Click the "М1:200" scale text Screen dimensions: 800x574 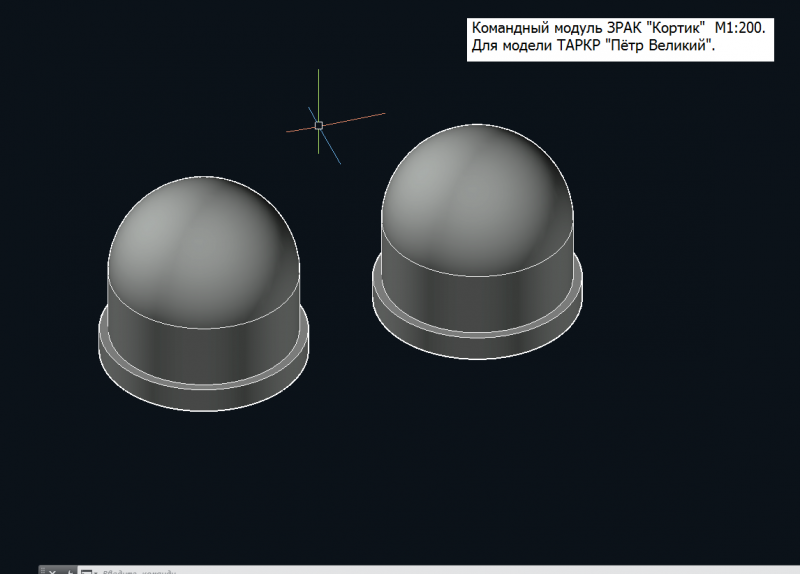pos(740,29)
